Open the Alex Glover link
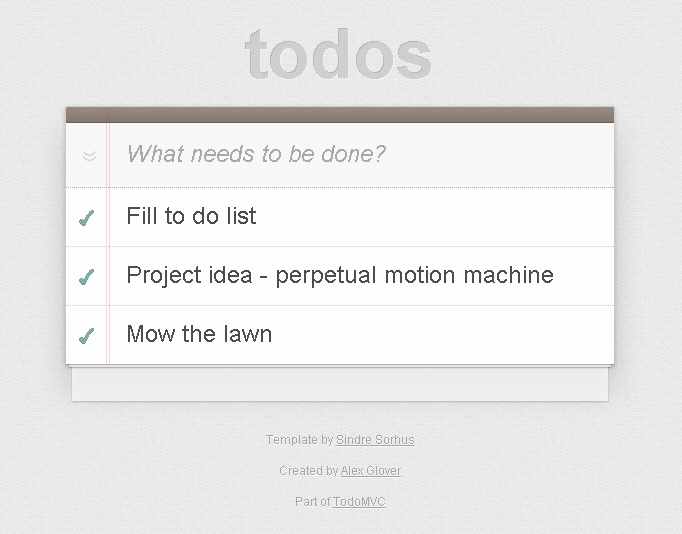 pyautogui.click(x=371, y=471)
